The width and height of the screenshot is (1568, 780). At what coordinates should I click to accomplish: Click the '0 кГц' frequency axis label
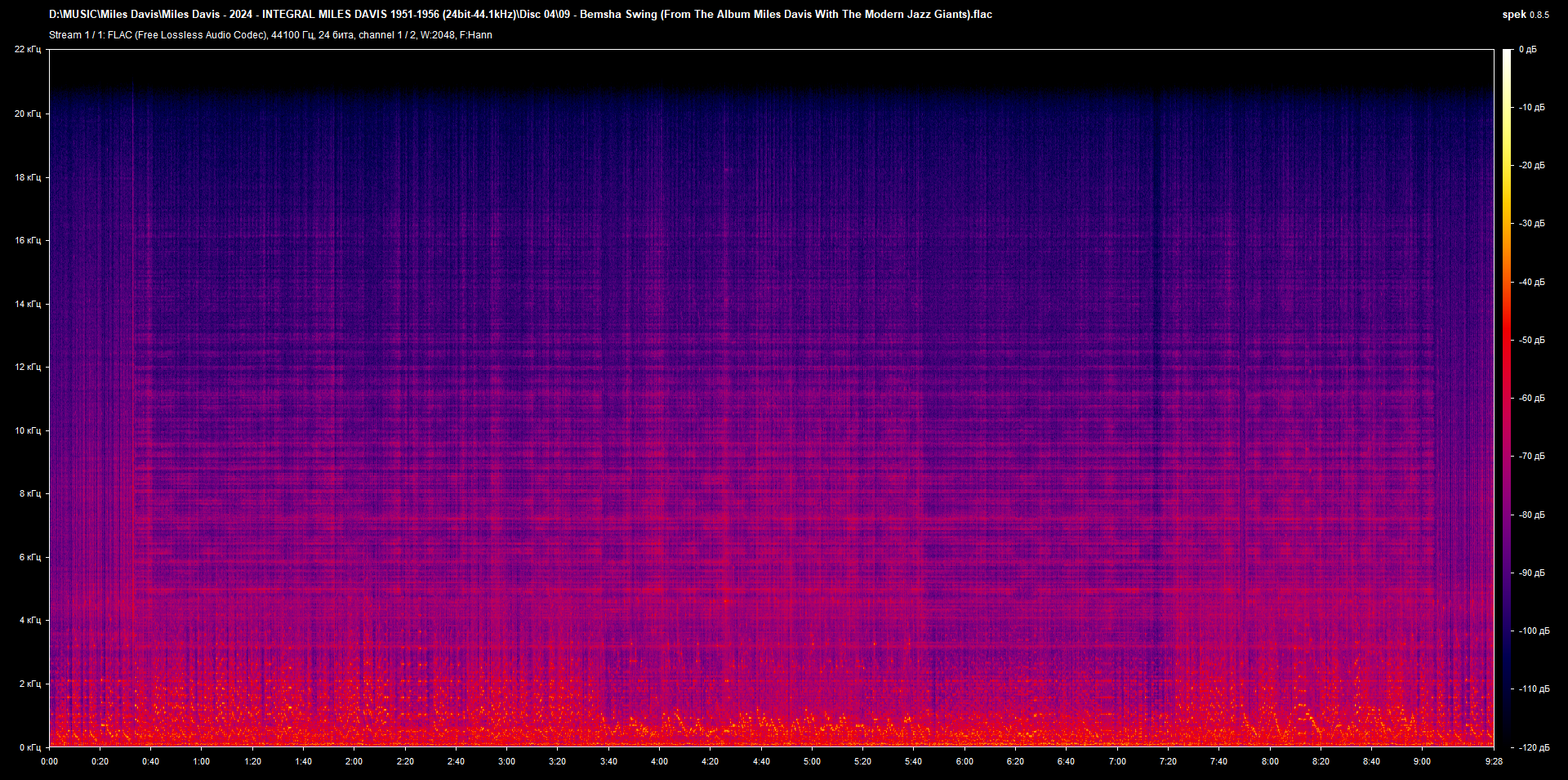(30, 747)
